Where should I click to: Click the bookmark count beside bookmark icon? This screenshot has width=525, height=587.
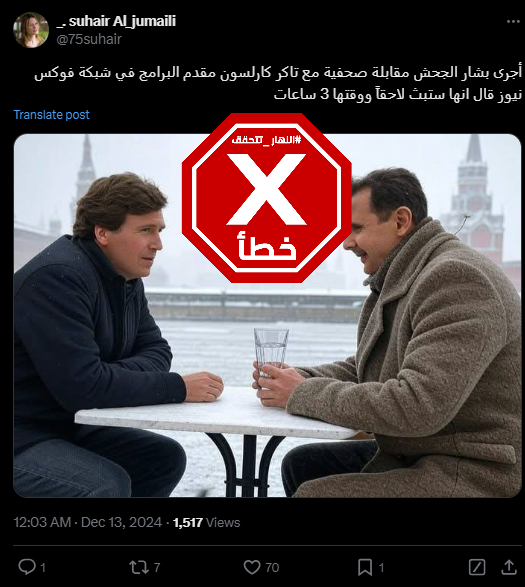click(381, 568)
